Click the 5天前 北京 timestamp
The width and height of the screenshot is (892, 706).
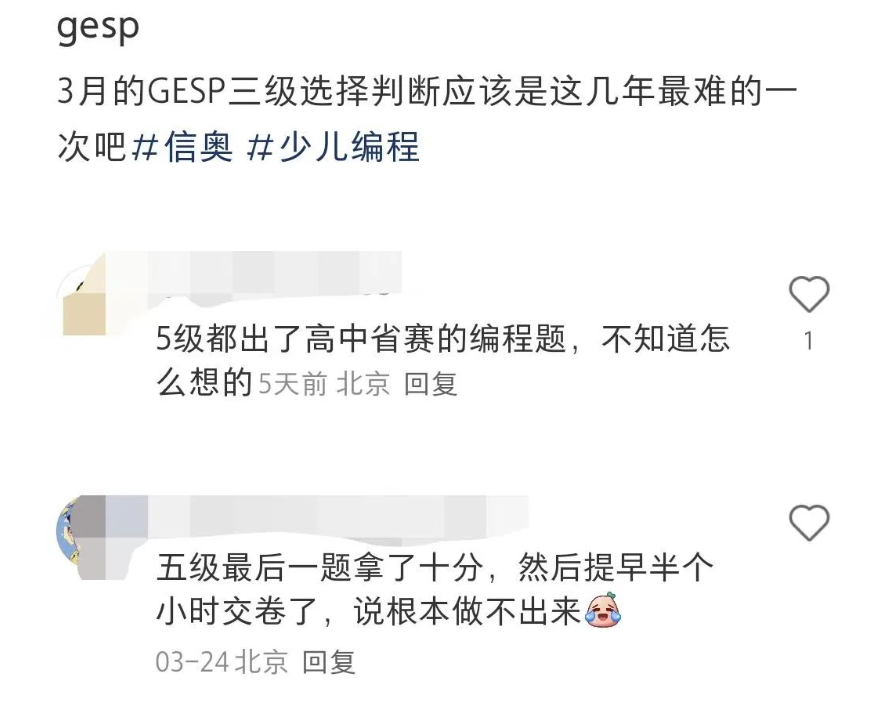(324, 384)
